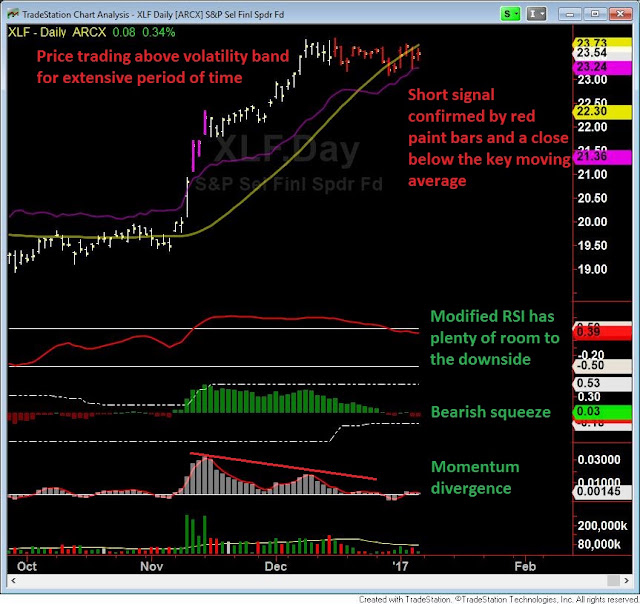Open the gray I interval-link dropdown
This screenshot has width=640, height=604.
pyautogui.click(x=536, y=14)
